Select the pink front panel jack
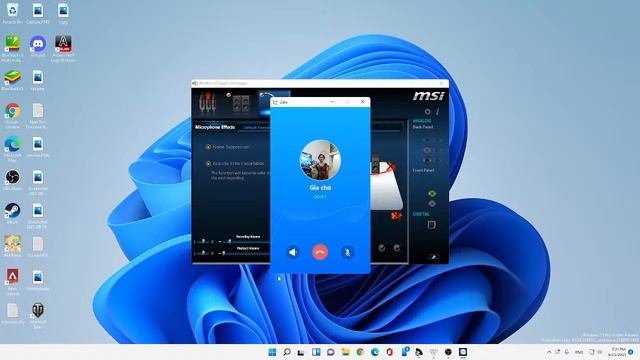The width and height of the screenshot is (640, 360). 432,204
